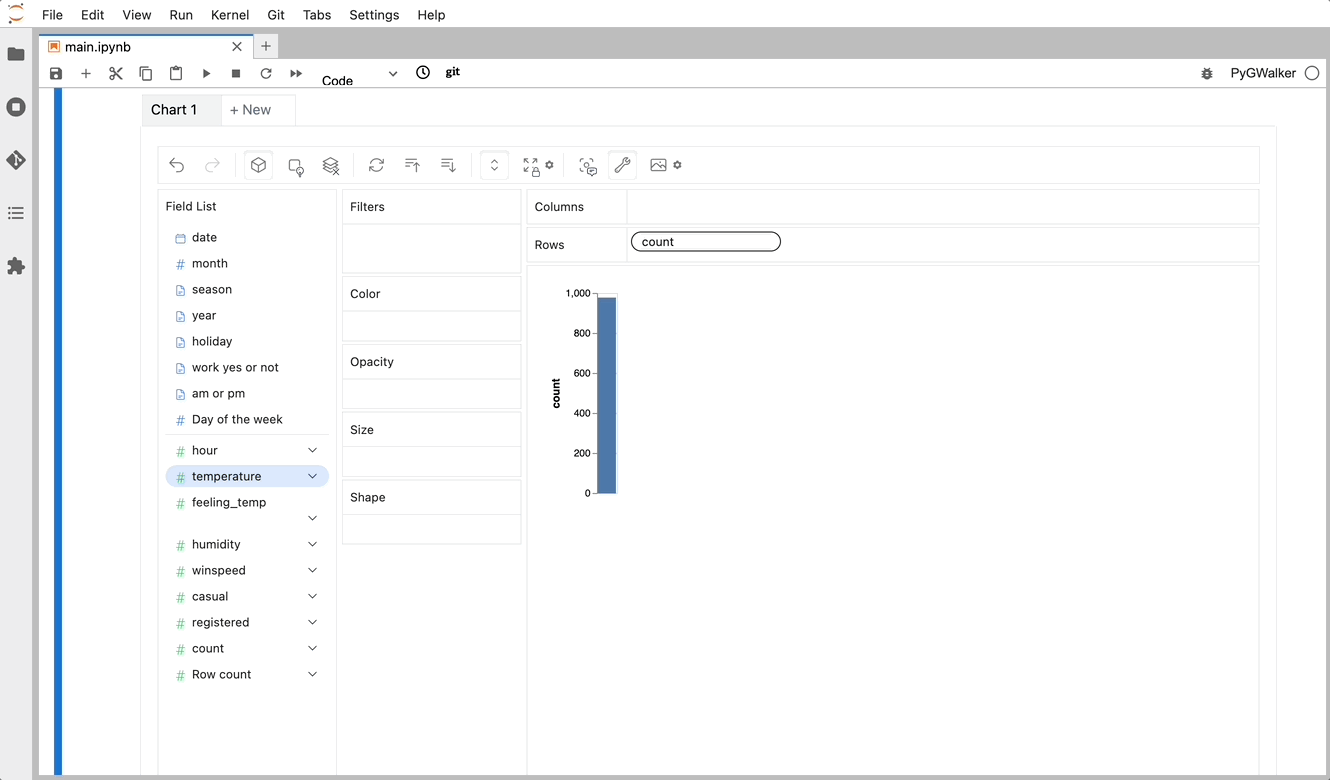Click the Undo icon in the chart toolbar
The image size is (1330, 780).
click(x=177, y=165)
